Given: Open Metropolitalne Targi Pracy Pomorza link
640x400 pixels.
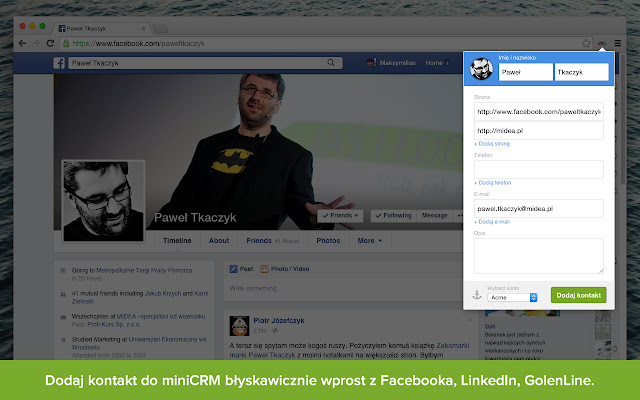Looking at the screenshot, I should (144, 271).
